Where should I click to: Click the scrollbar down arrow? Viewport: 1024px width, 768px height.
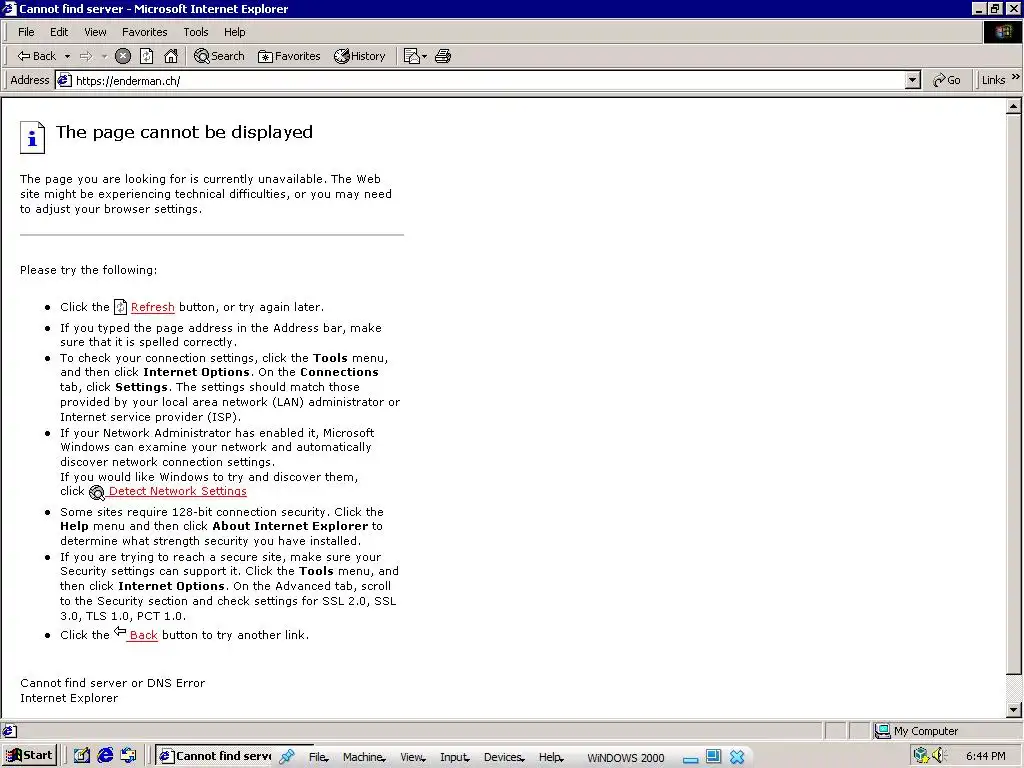pos(1014,710)
